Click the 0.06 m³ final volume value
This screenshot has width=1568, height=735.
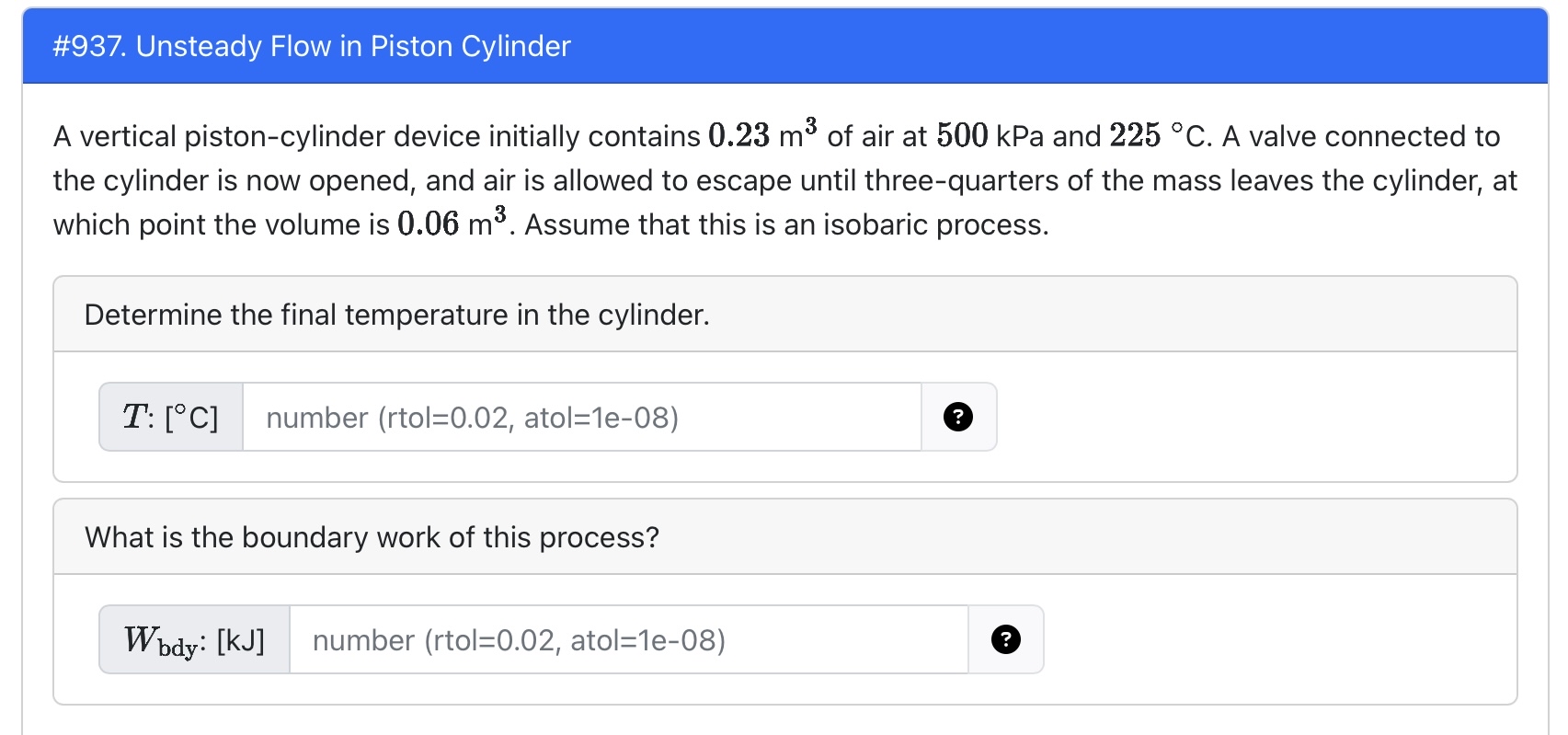coord(429,222)
